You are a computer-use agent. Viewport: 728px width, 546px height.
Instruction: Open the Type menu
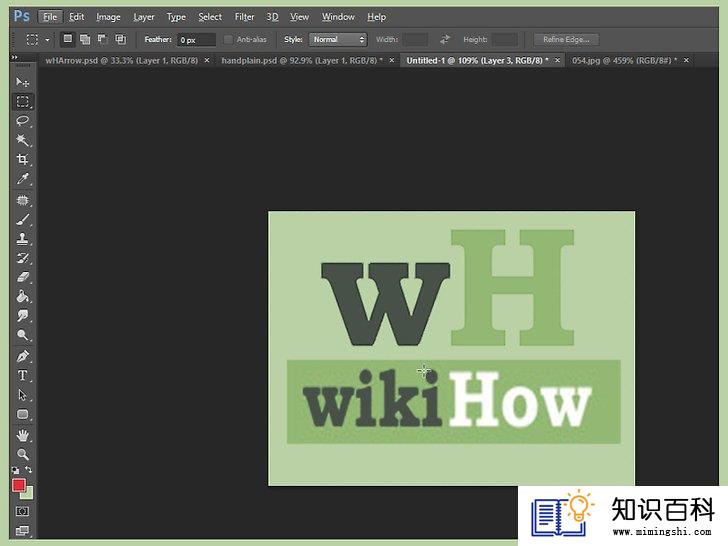pos(176,17)
